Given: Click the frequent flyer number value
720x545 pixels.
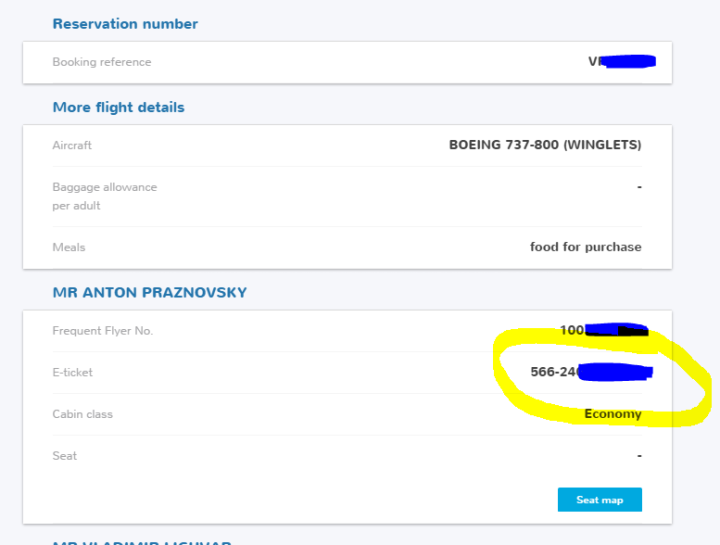Looking at the screenshot, I should 603,330.
